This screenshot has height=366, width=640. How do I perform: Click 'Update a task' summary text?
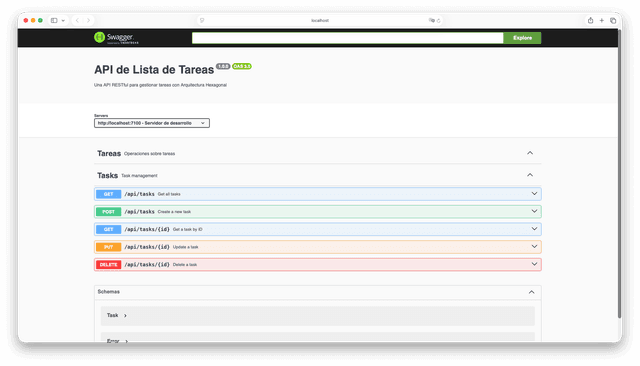click(x=185, y=247)
